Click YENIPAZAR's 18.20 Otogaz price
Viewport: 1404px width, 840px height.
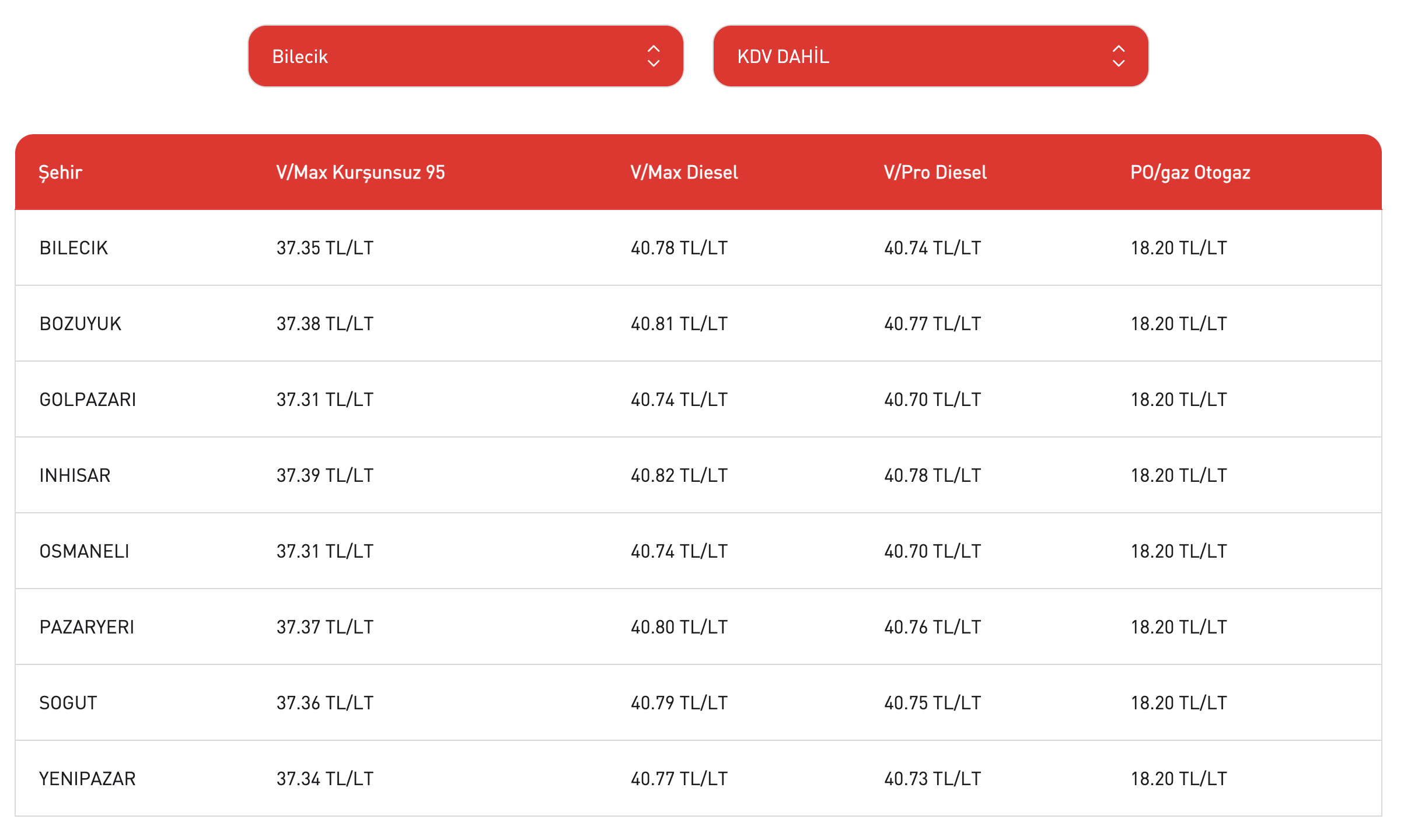coord(1179,779)
